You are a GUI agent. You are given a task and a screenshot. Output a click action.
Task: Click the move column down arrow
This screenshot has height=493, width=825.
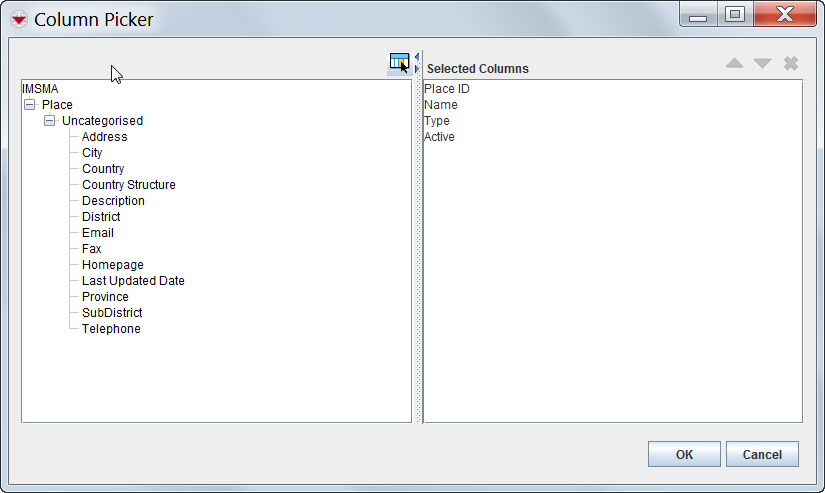coord(762,63)
